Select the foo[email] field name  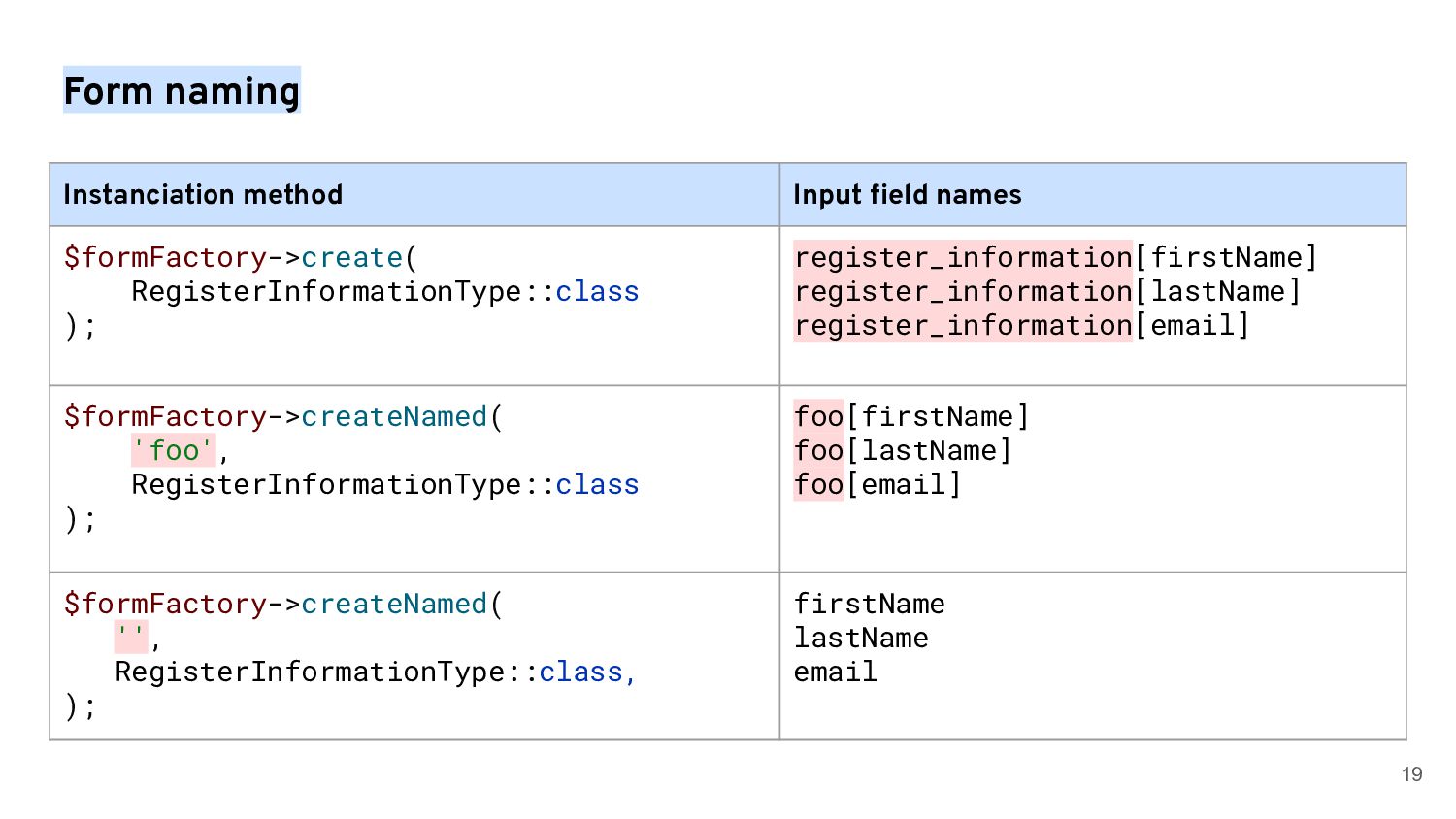[877, 485]
